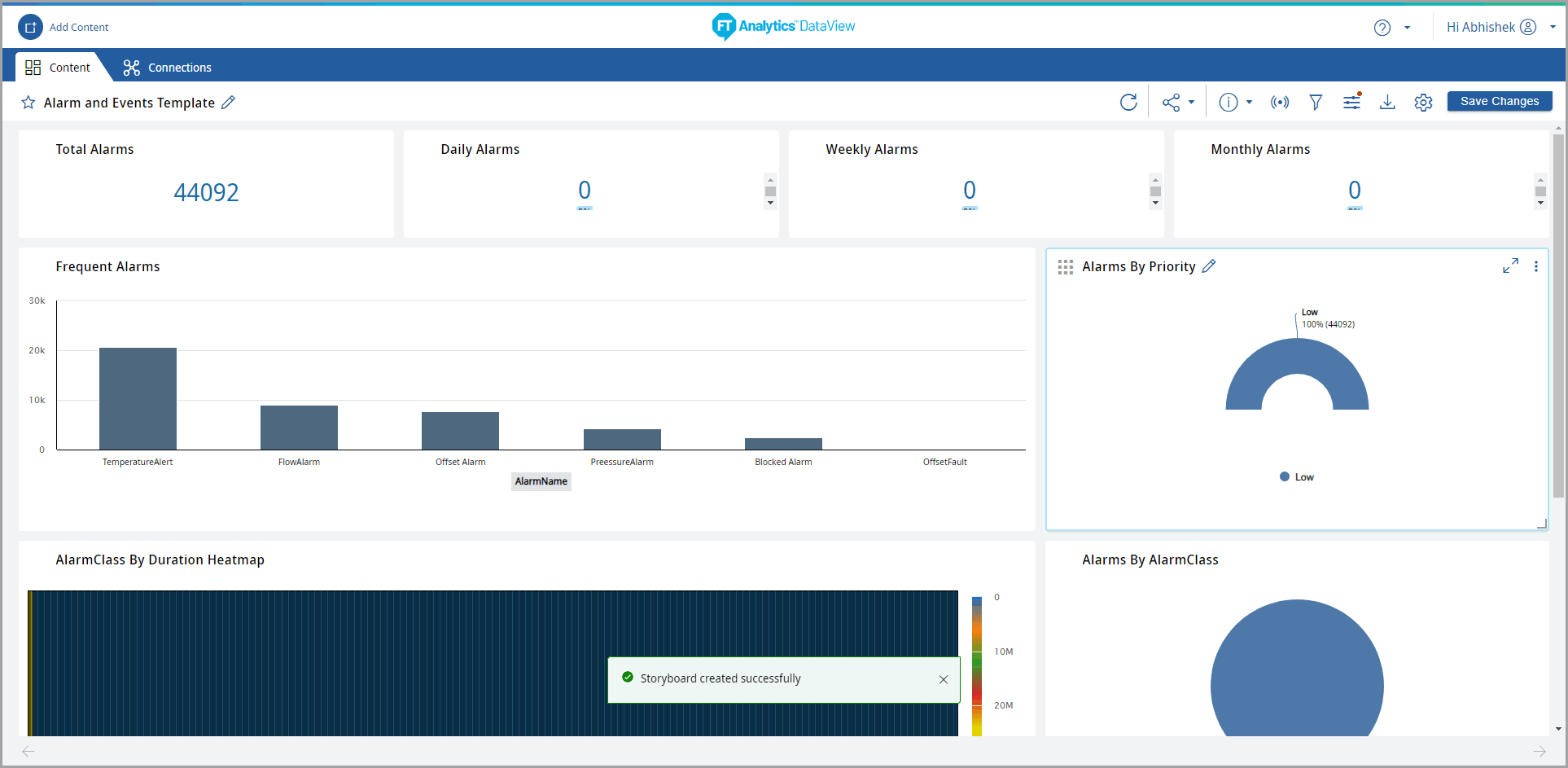Screen dimensions: 1568x768
Task: Click the Add Content button
Action: (x=64, y=27)
